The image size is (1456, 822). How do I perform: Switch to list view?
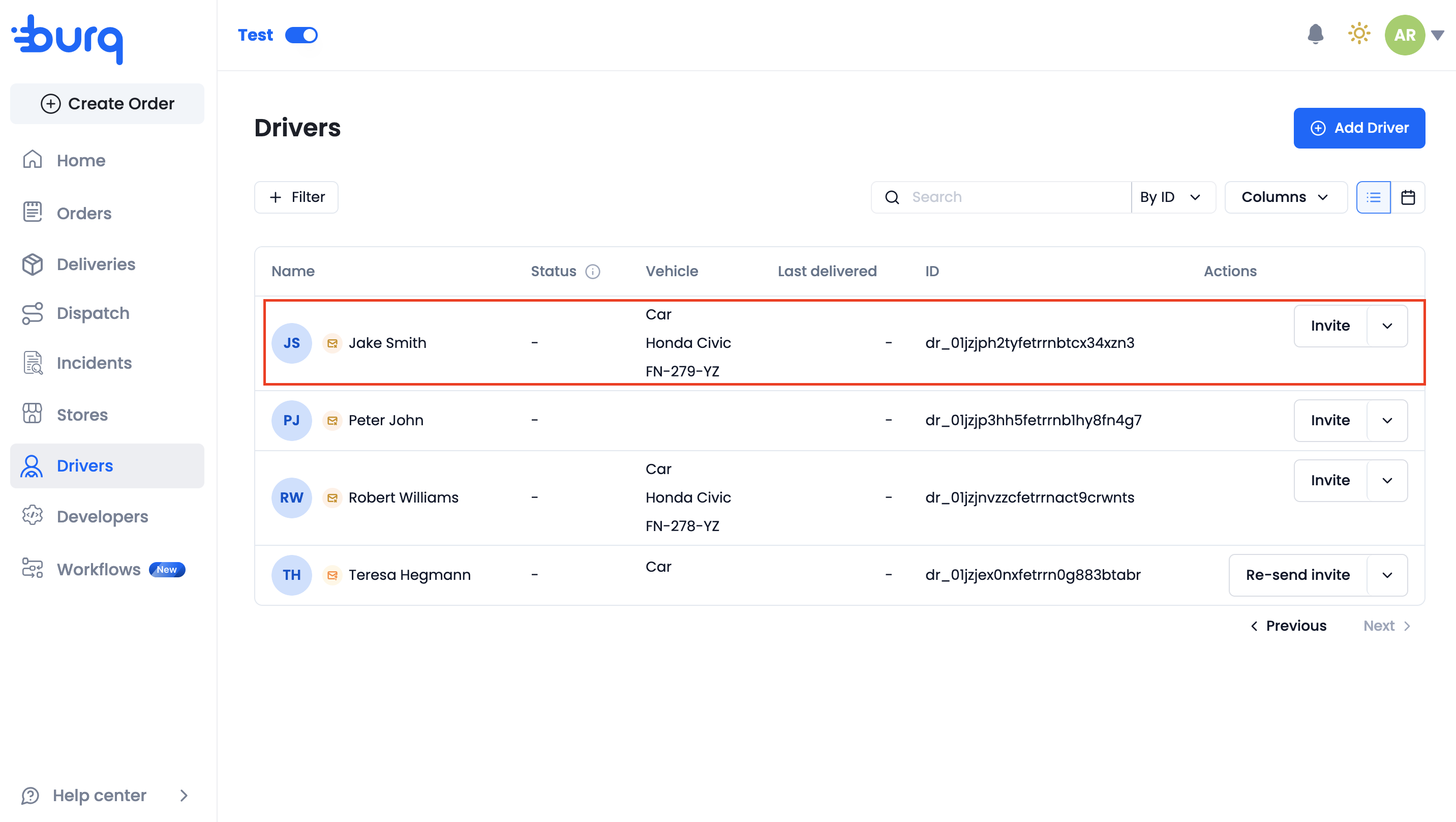tap(1373, 197)
